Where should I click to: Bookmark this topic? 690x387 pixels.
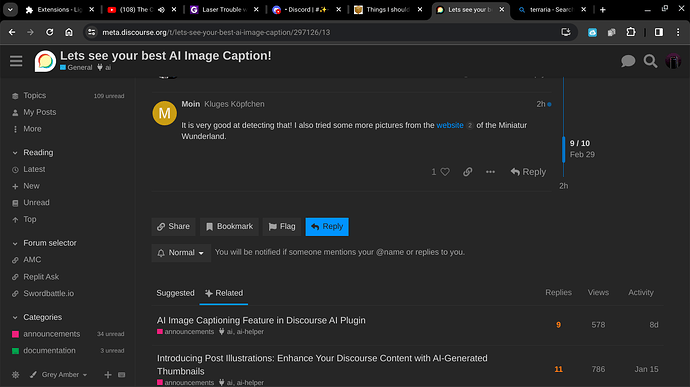coord(229,227)
